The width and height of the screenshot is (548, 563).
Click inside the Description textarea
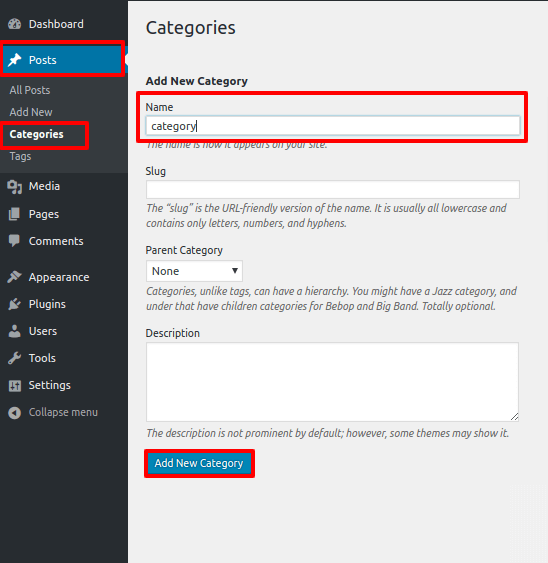pyautogui.click(x=332, y=382)
